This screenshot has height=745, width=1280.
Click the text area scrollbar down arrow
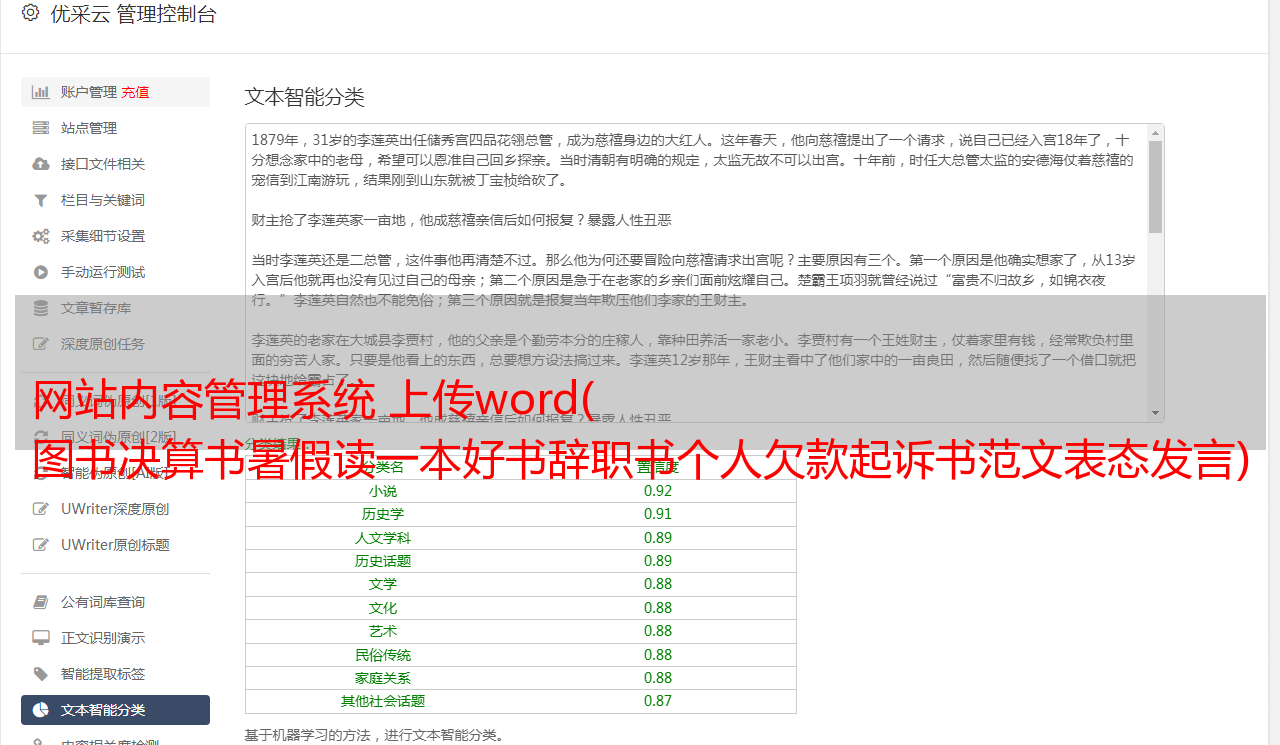(1156, 413)
